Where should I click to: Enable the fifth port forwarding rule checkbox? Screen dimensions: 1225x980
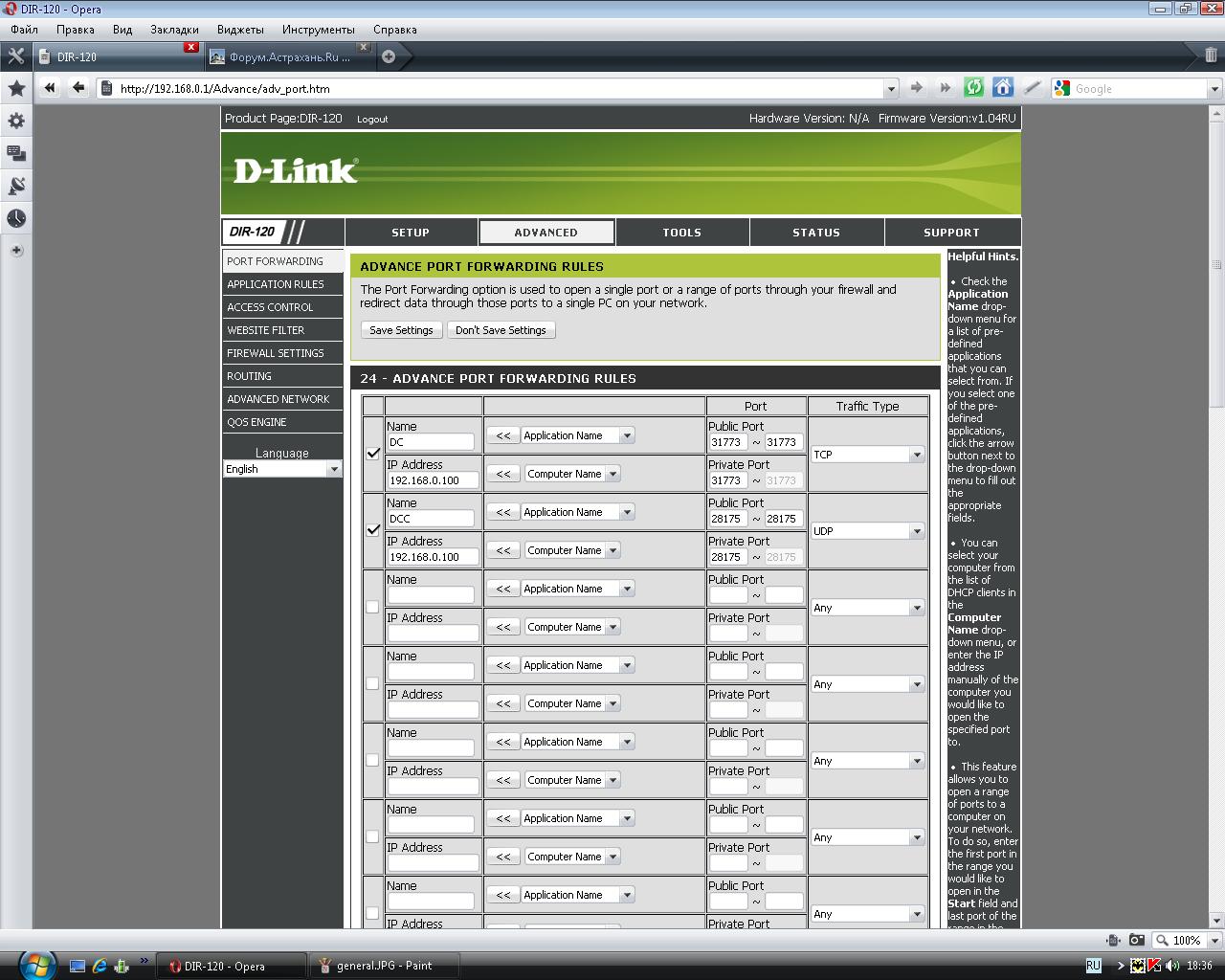(372, 760)
